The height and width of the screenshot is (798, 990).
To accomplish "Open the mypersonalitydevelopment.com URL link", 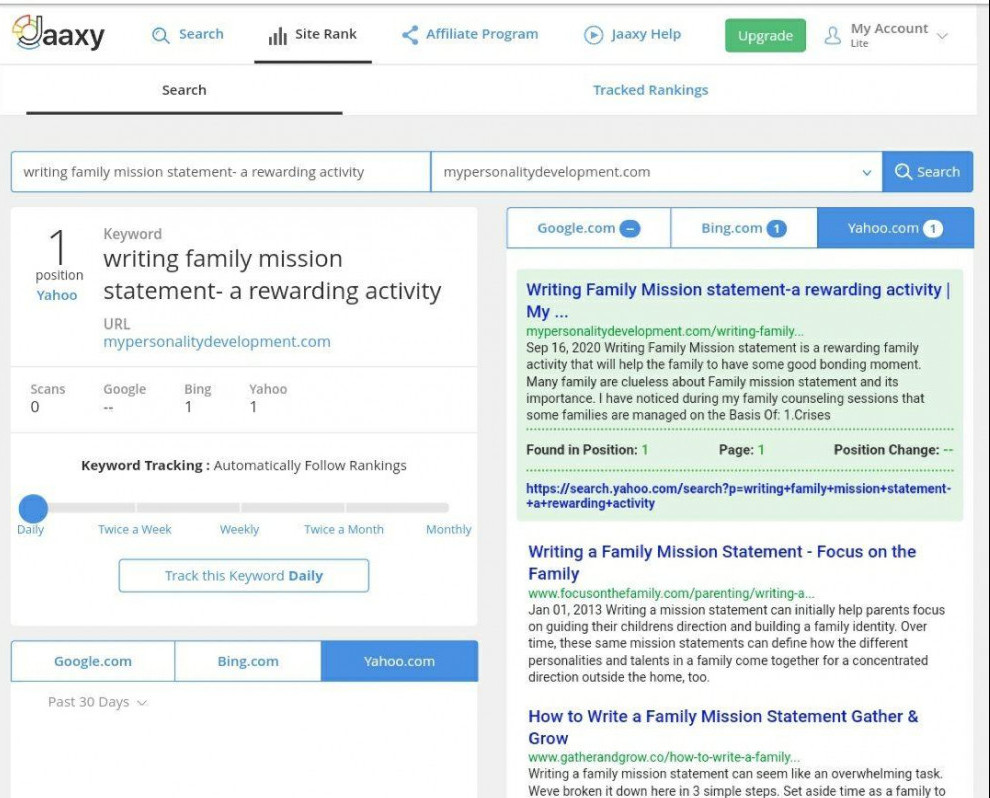I will coord(217,342).
